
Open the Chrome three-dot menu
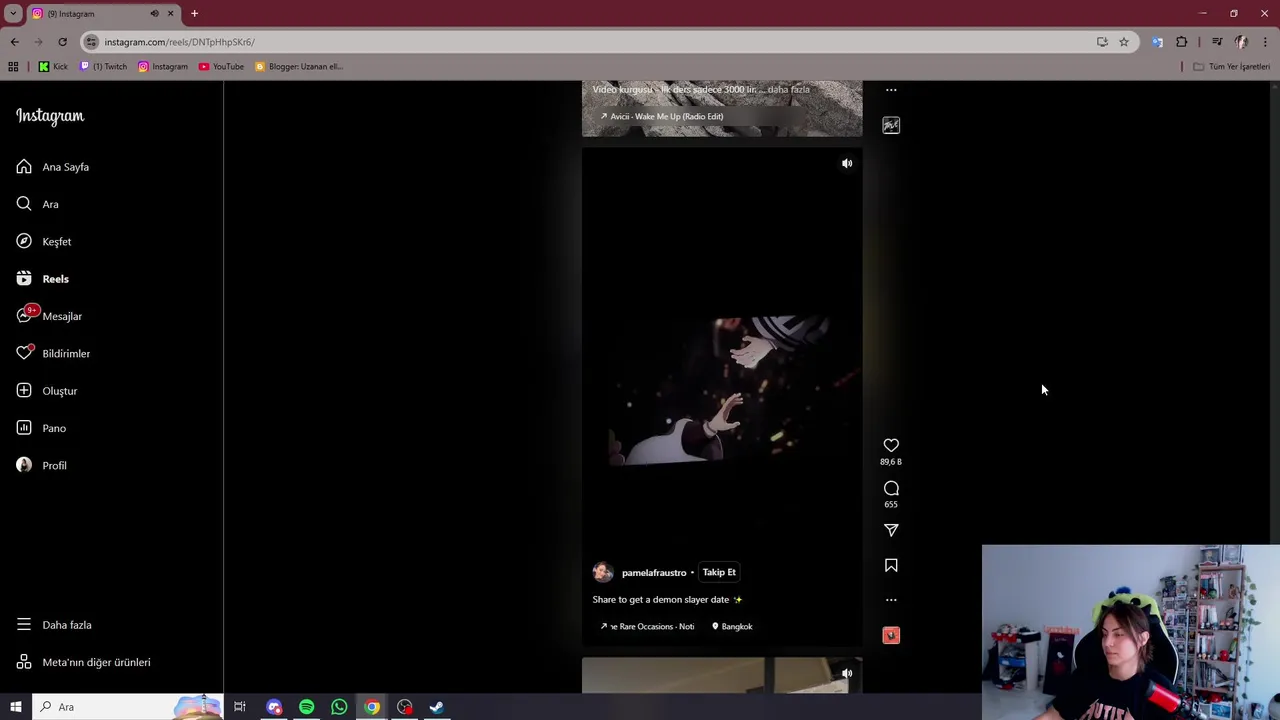(1265, 42)
